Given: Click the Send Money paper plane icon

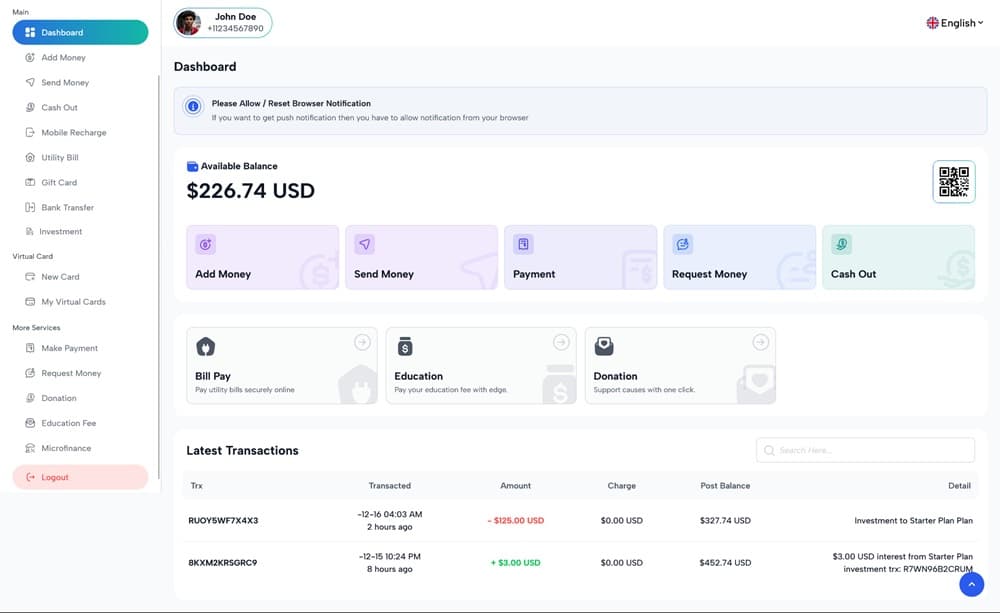Looking at the screenshot, I should [365, 244].
